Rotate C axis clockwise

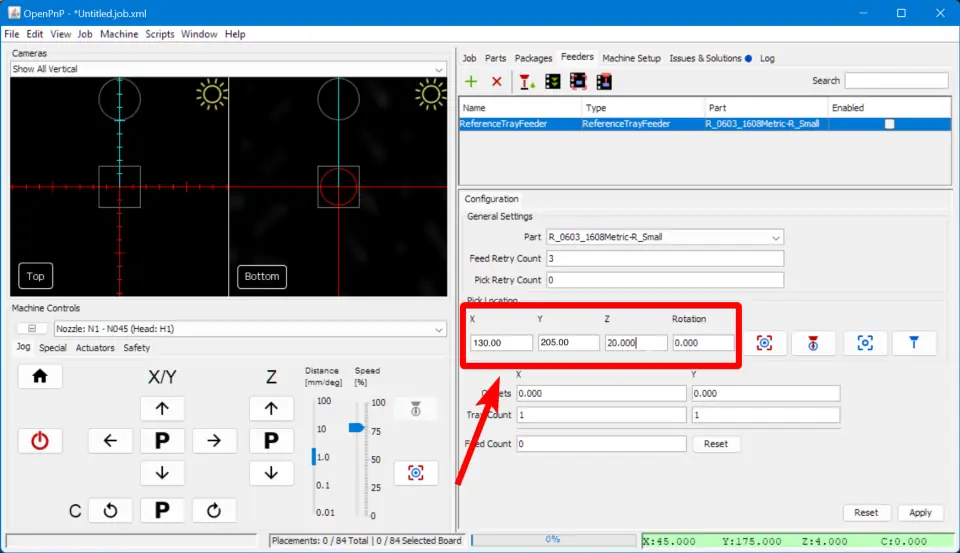pyautogui.click(x=214, y=511)
